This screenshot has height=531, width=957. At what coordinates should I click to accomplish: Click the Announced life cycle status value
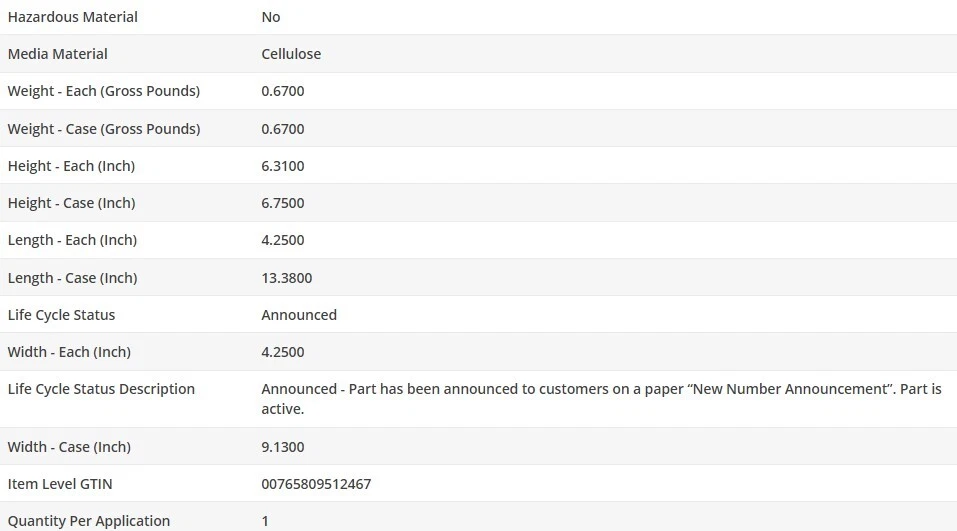pyautogui.click(x=299, y=315)
